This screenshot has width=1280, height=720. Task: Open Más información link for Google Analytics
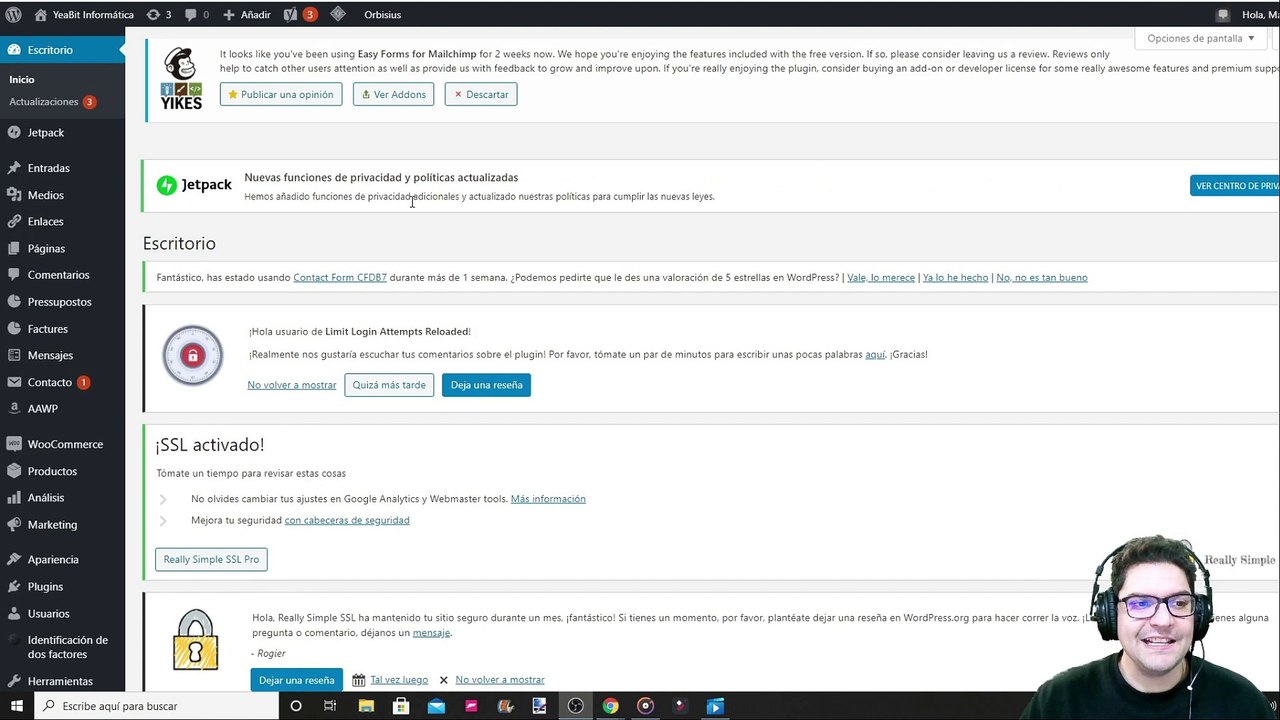point(548,499)
